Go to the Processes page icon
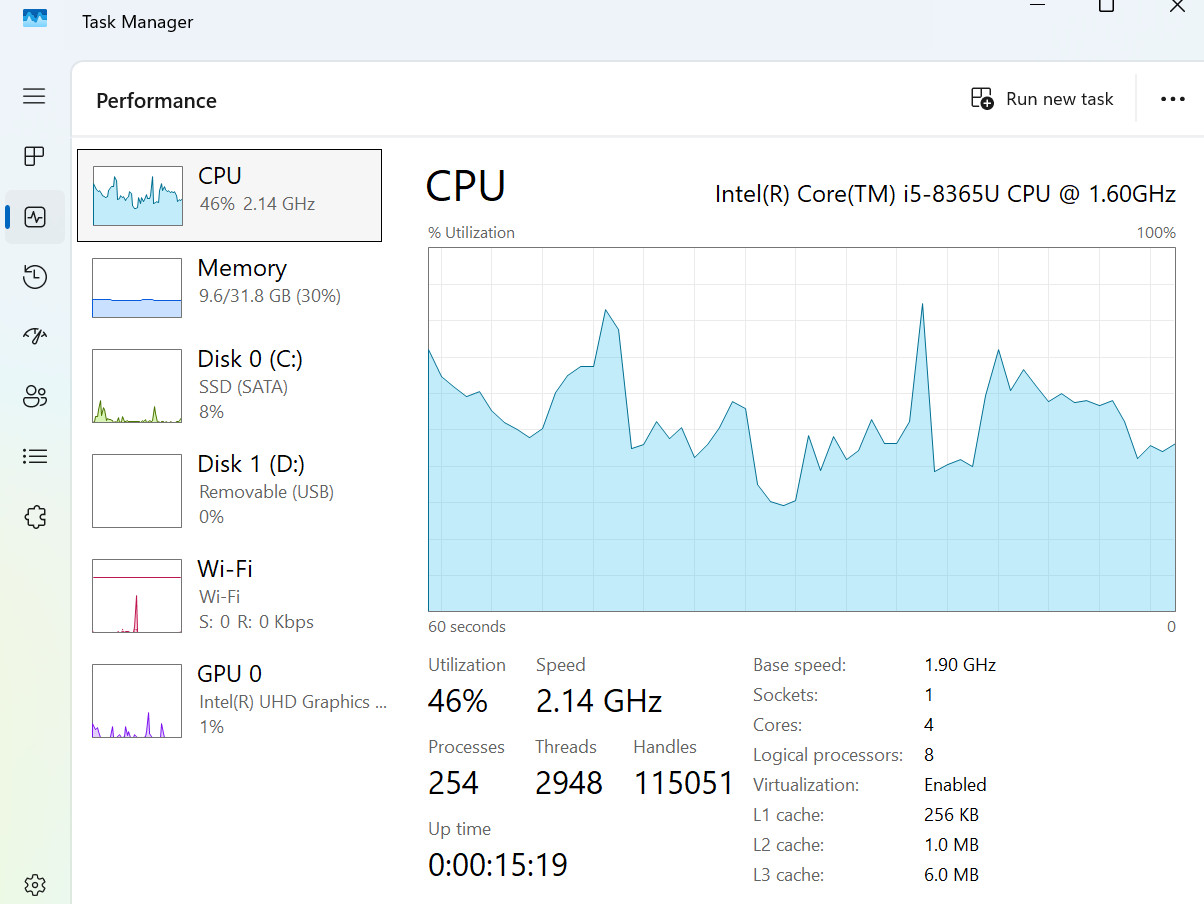The image size is (1204, 904). tap(35, 156)
